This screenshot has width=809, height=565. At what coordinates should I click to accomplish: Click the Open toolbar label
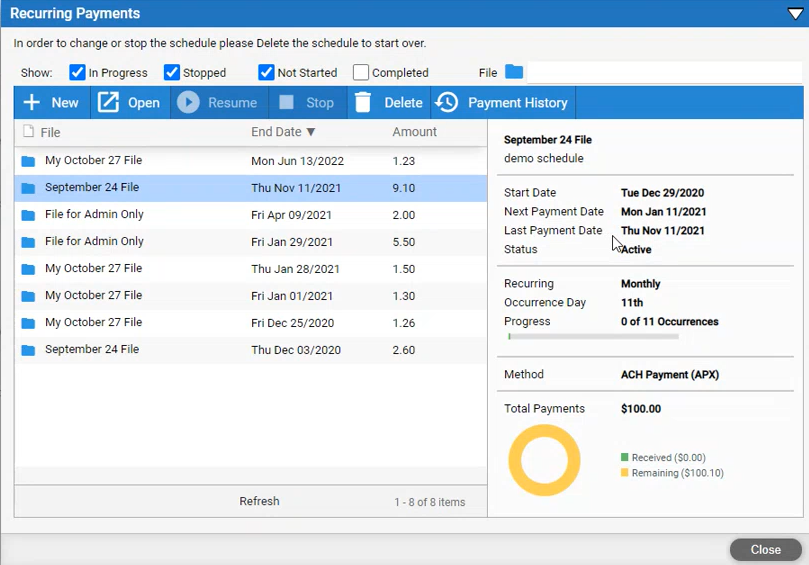tap(144, 103)
